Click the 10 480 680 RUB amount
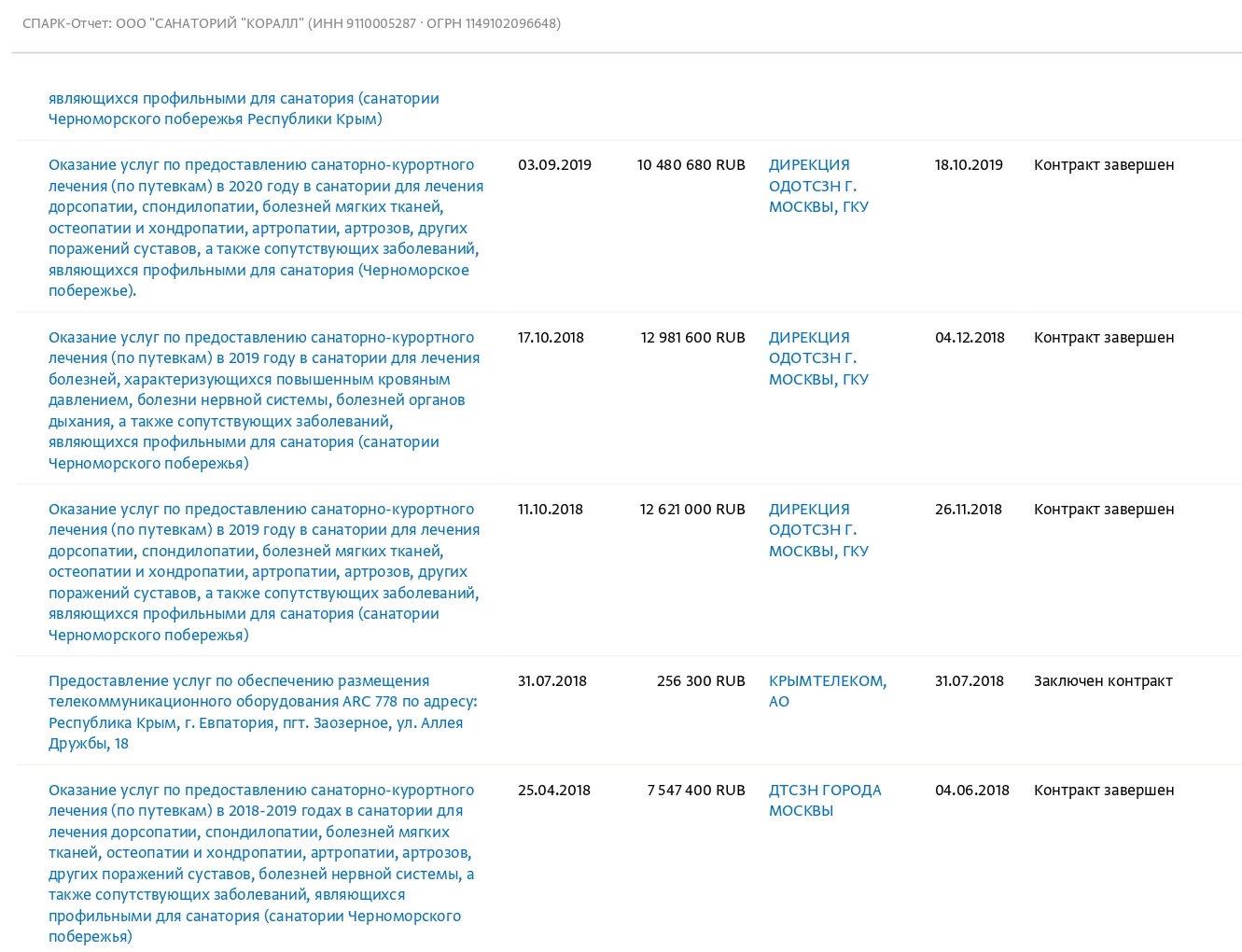The width and height of the screenshot is (1242, 952). [691, 165]
